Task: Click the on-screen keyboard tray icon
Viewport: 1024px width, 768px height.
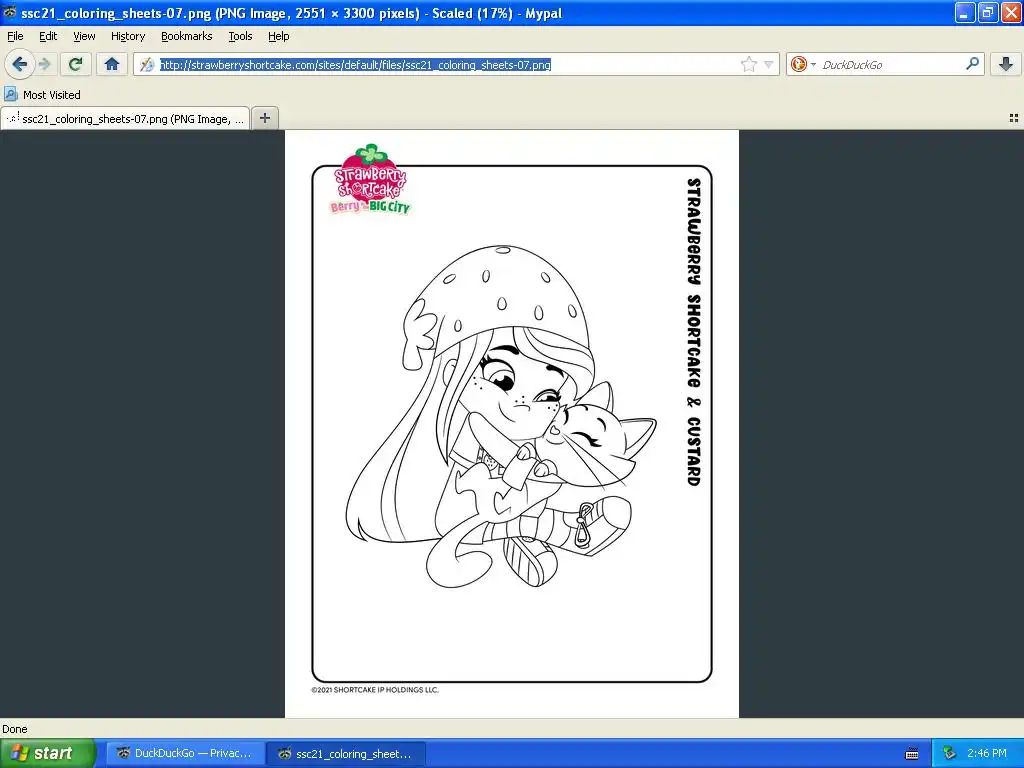Action: (x=912, y=754)
